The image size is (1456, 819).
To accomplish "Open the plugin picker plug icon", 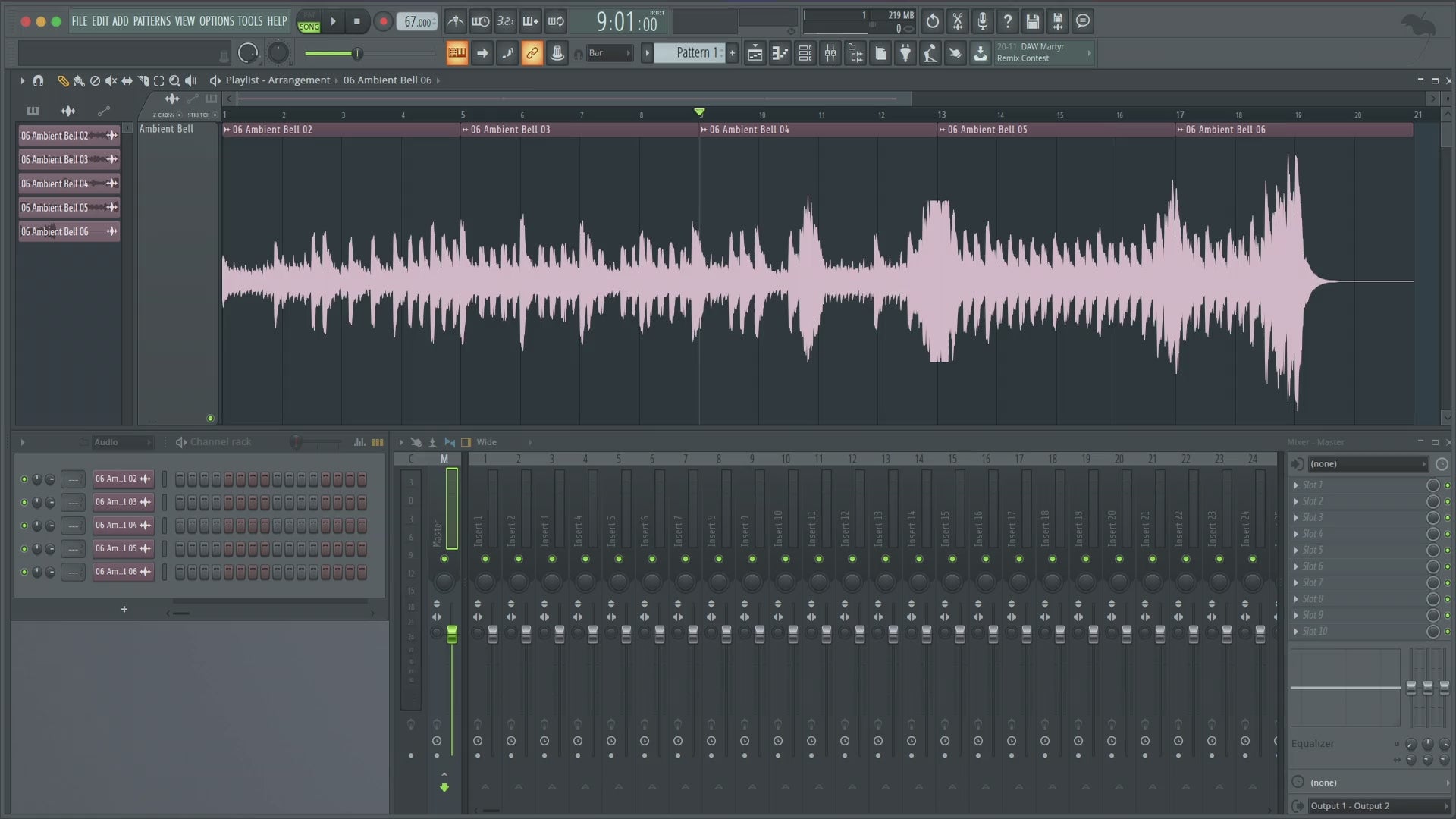I will click(905, 53).
